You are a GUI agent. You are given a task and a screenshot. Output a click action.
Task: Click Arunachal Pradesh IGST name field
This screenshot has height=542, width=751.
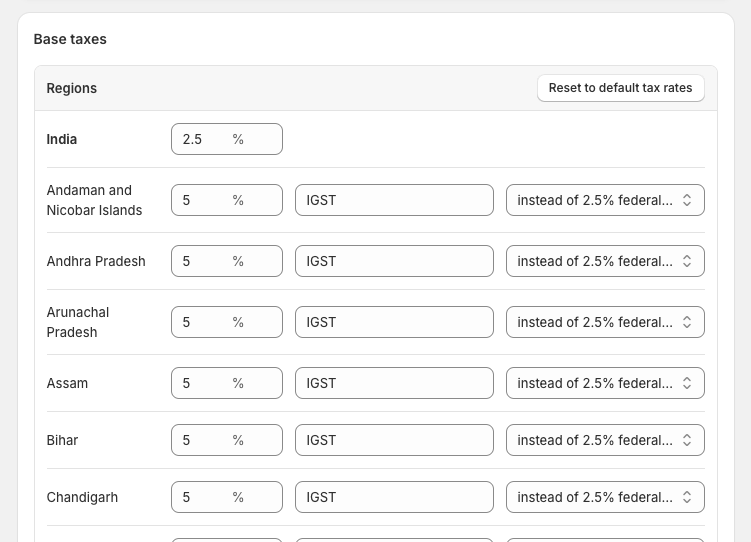pos(394,322)
